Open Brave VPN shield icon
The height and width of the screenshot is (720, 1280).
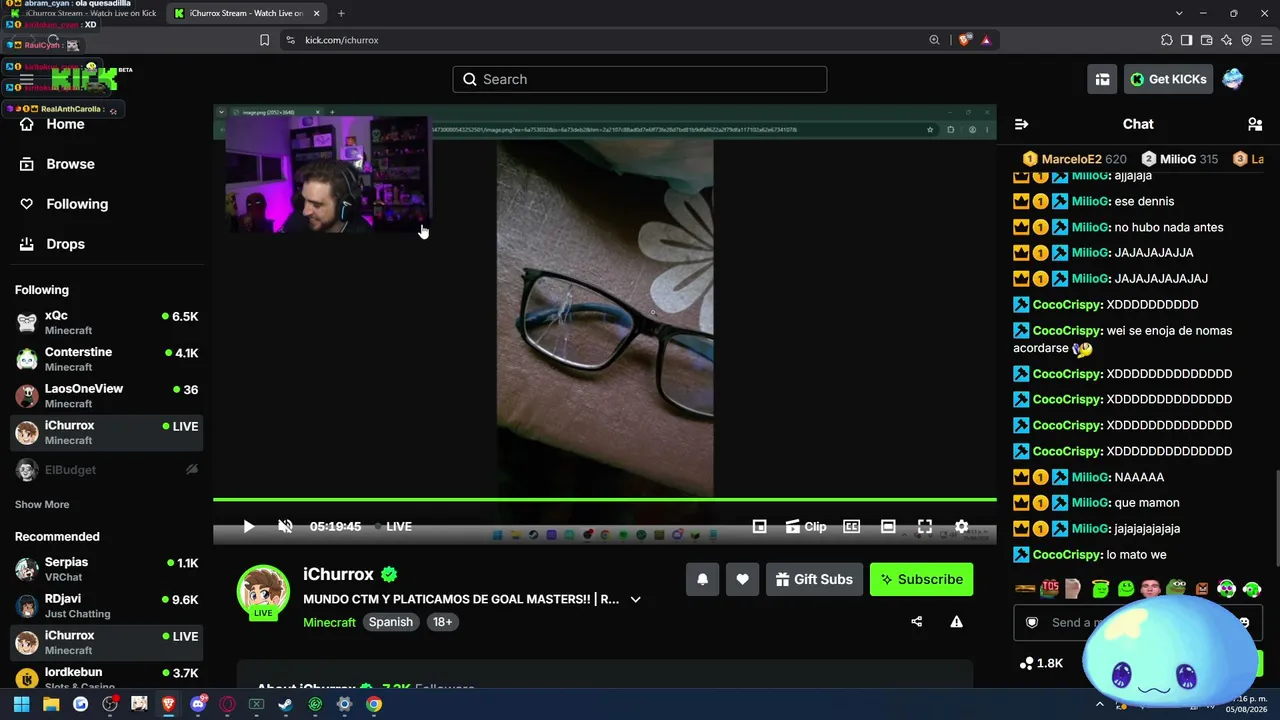(x=1246, y=40)
